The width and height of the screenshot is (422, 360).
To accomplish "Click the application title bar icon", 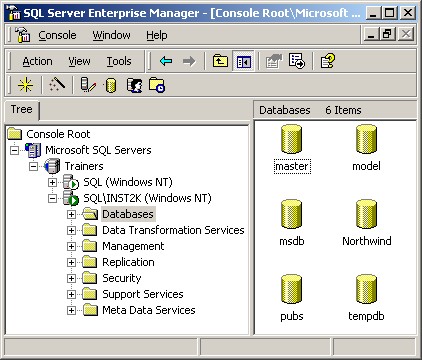I will pyautogui.click(x=14, y=13).
